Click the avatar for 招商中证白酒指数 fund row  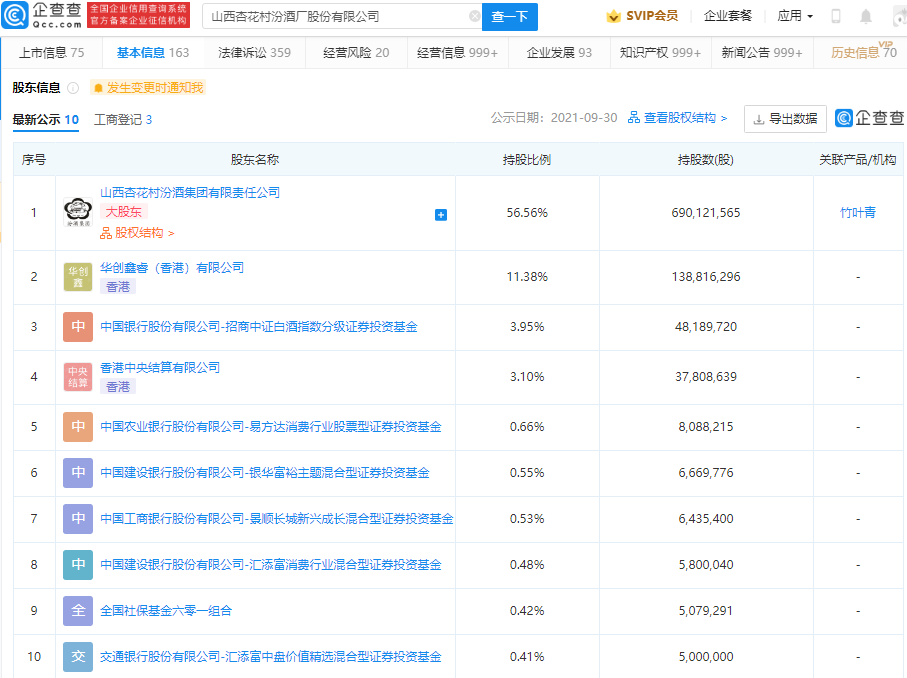pyautogui.click(x=78, y=327)
